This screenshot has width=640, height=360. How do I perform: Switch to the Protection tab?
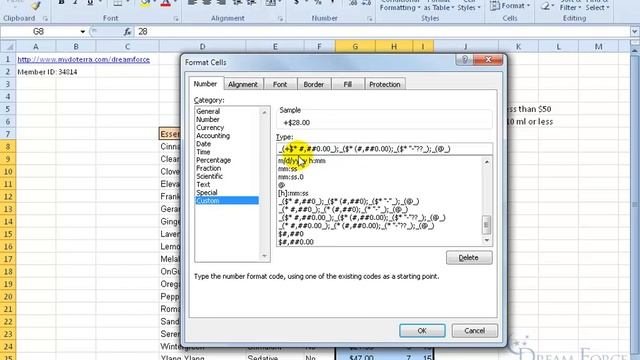click(x=385, y=84)
